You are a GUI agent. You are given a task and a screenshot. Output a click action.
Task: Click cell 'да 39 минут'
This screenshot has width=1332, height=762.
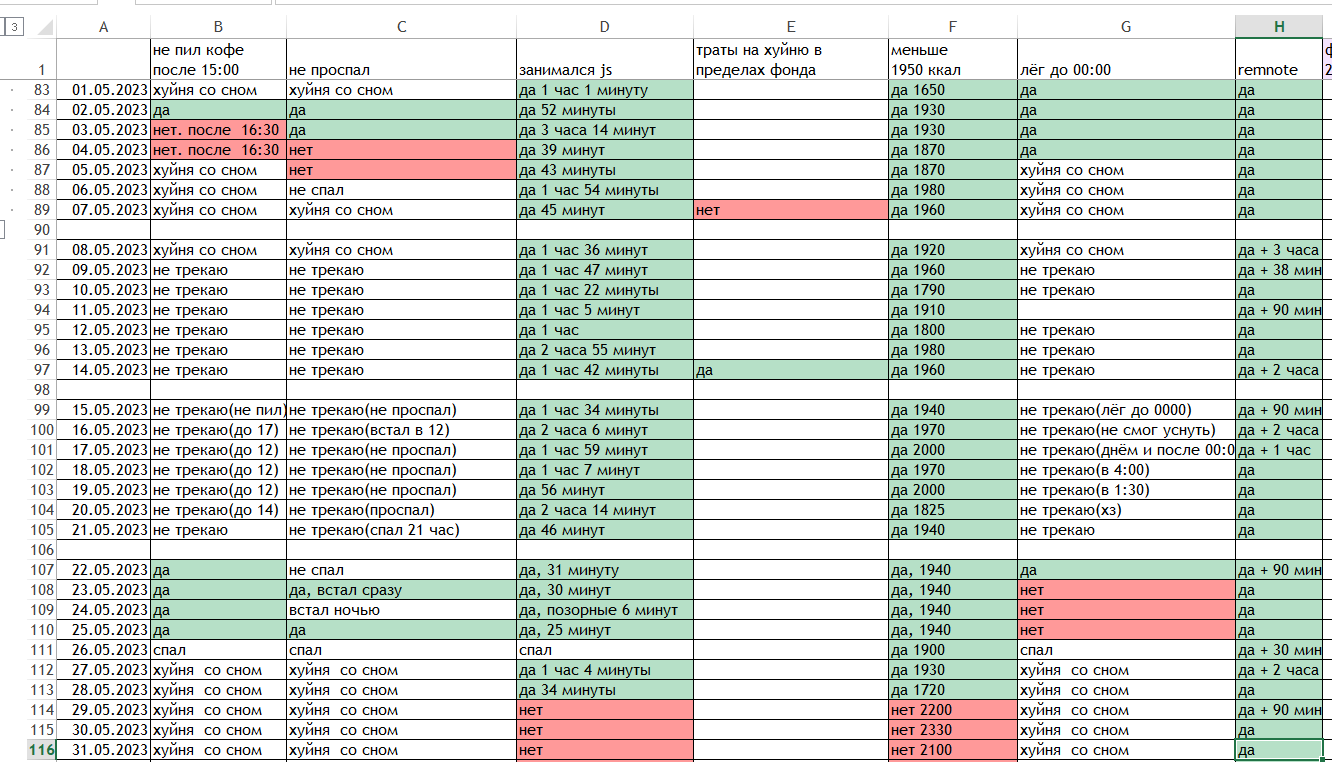(x=604, y=150)
